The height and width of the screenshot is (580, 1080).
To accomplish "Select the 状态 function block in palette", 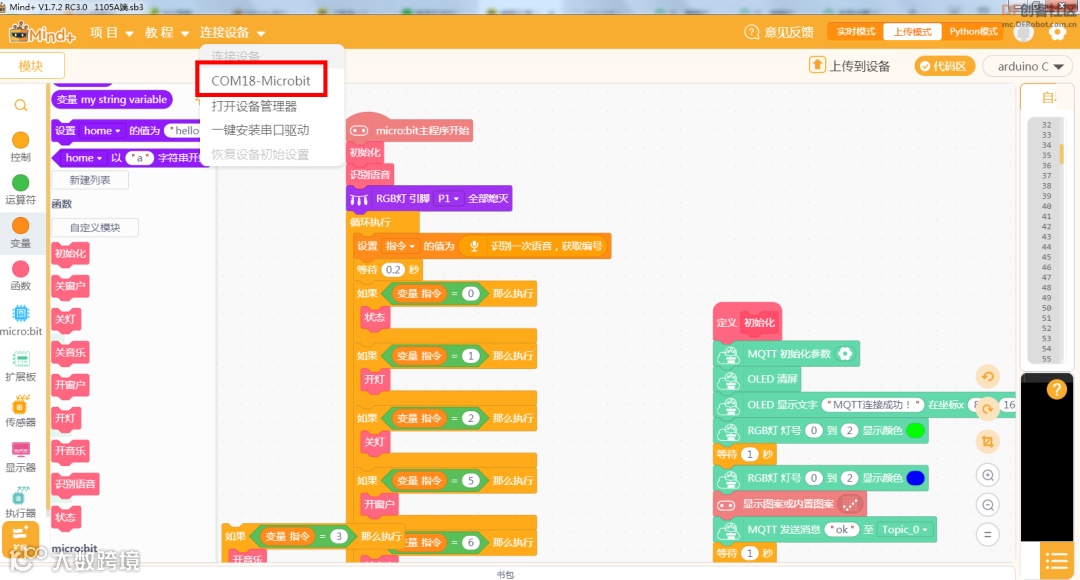I will pos(65,517).
